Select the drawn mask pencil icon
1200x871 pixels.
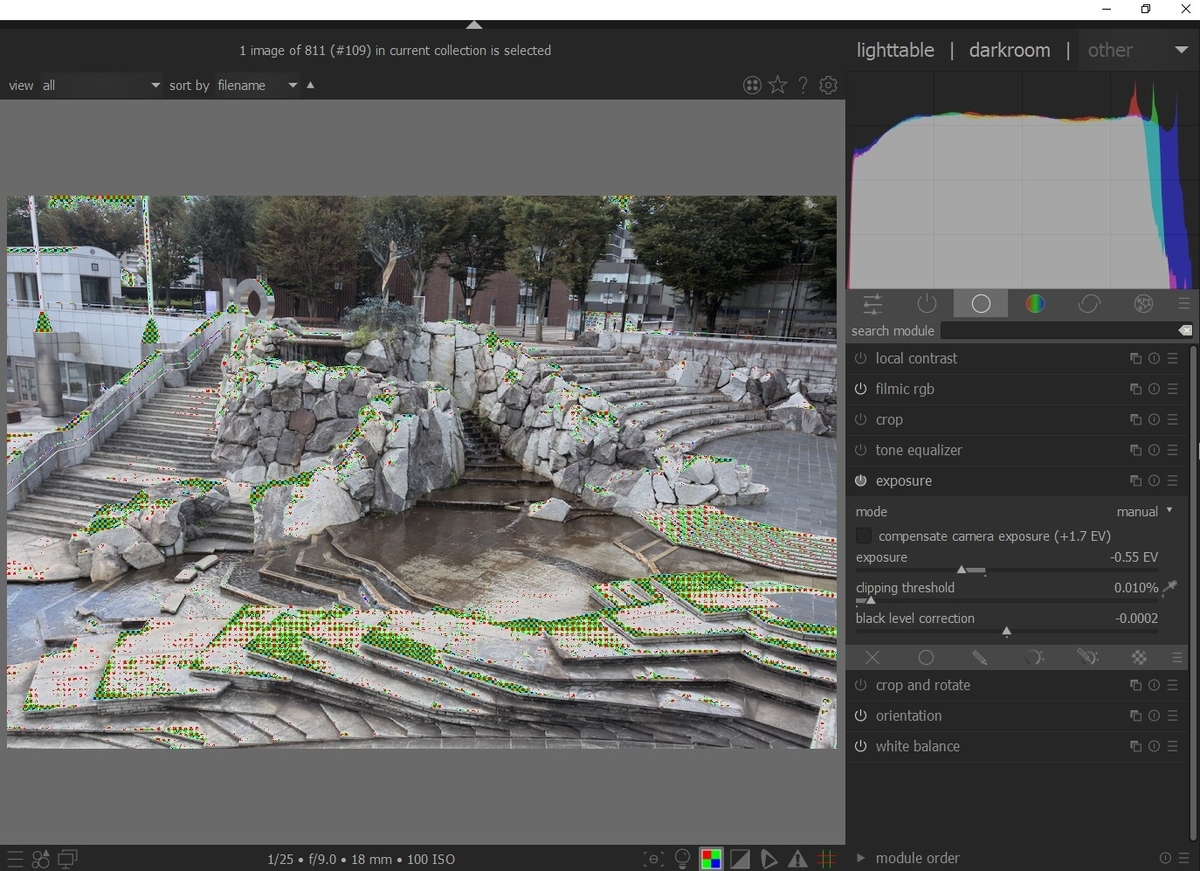980,657
